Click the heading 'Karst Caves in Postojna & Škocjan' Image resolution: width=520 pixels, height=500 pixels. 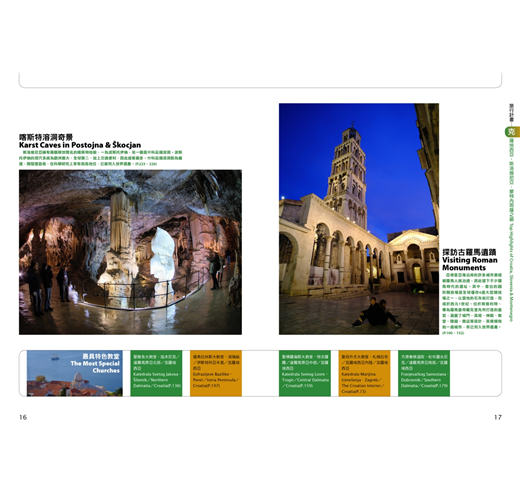[80, 145]
